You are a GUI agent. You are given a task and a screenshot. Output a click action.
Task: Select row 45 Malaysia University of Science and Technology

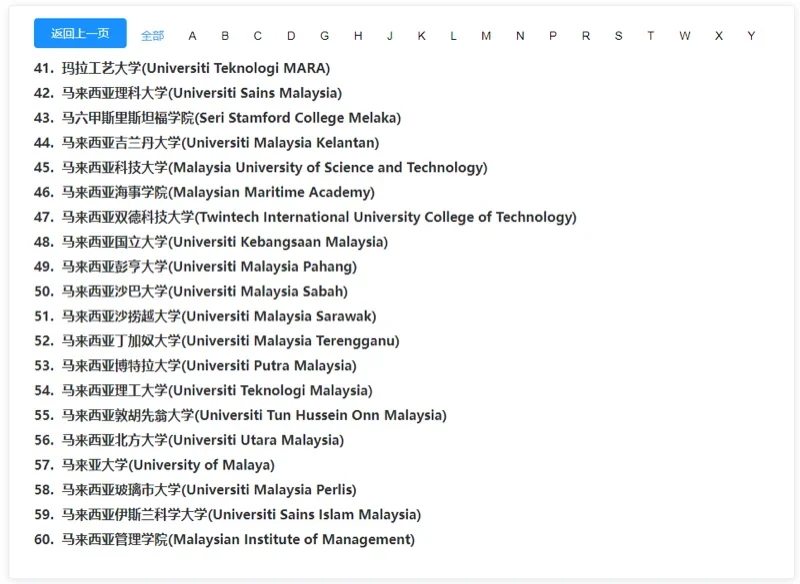pyautogui.click(x=261, y=167)
